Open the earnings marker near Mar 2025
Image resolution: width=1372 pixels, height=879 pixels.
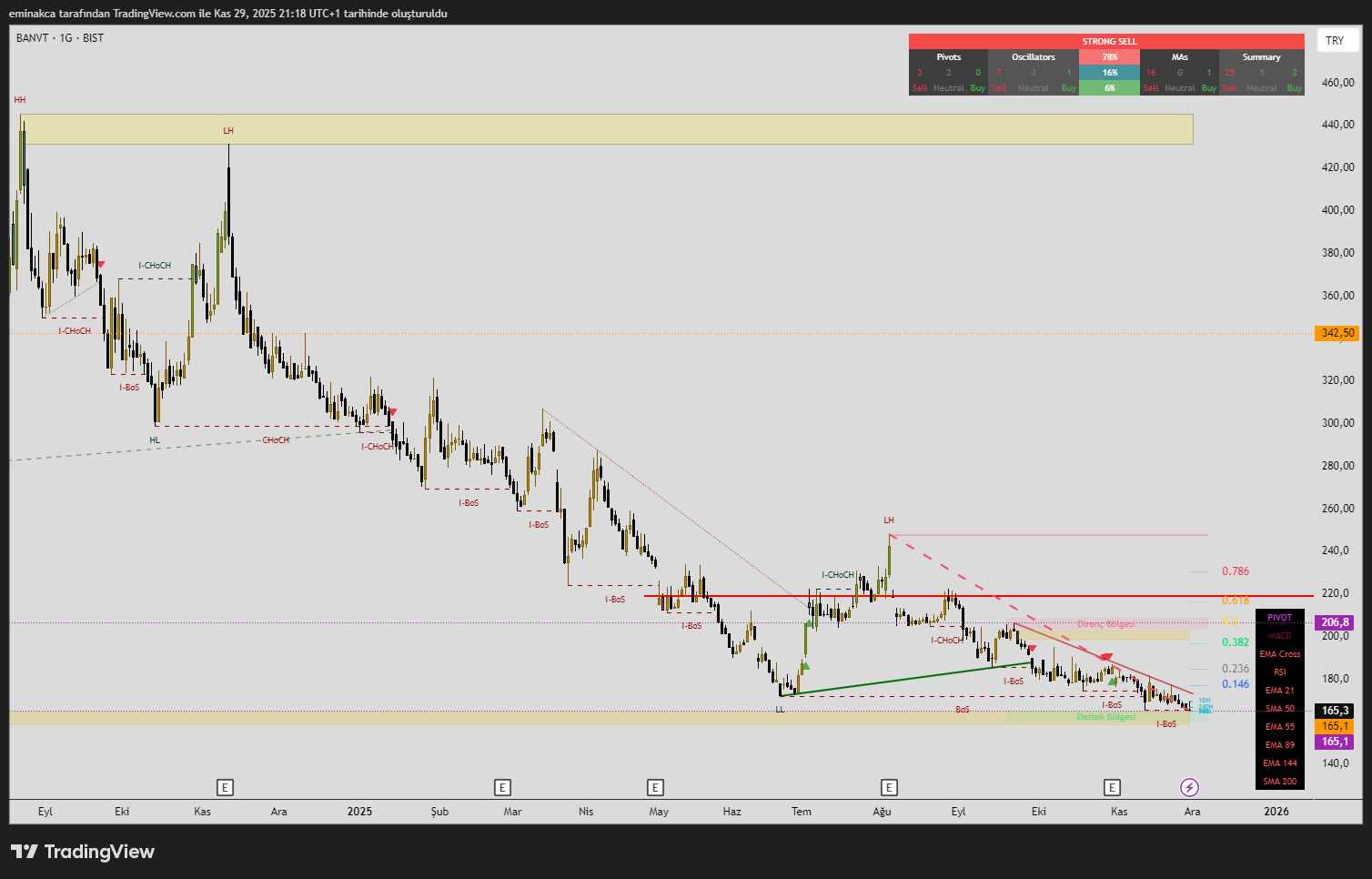(502, 787)
